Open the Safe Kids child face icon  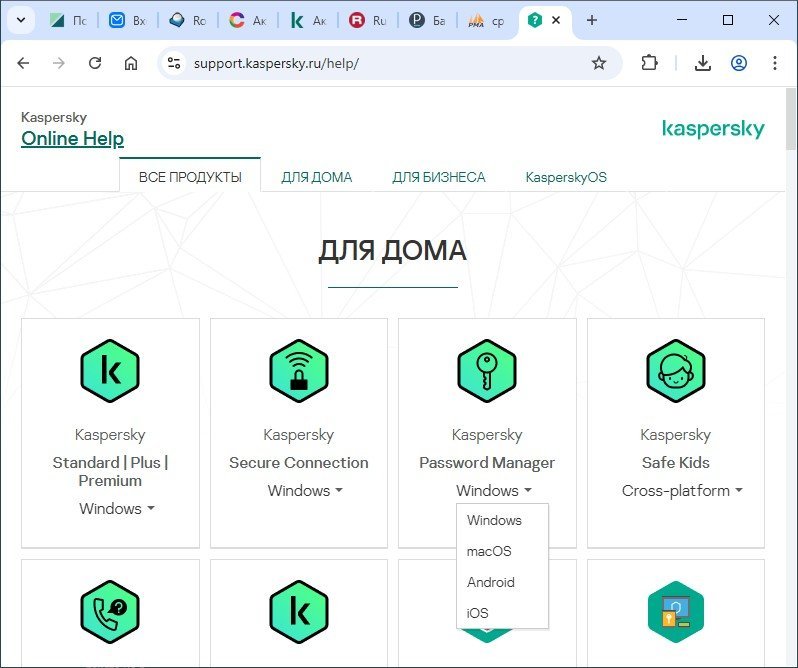coord(676,371)
